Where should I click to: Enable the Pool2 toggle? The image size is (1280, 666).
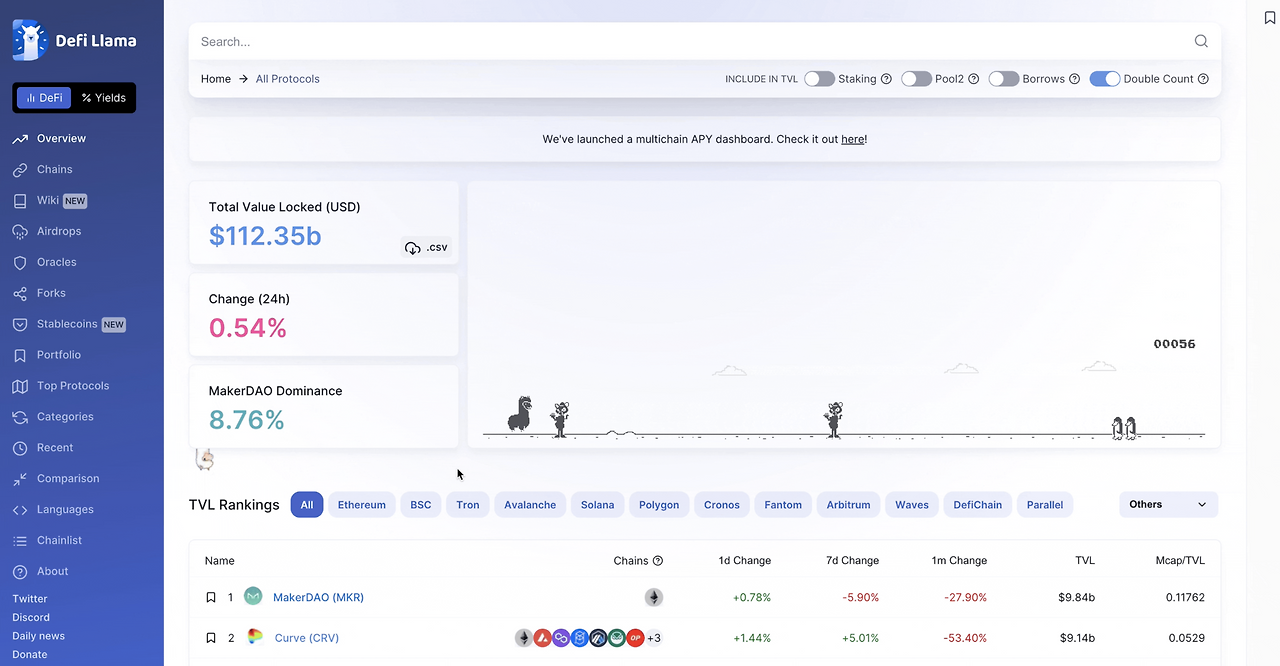coord(916,79)
